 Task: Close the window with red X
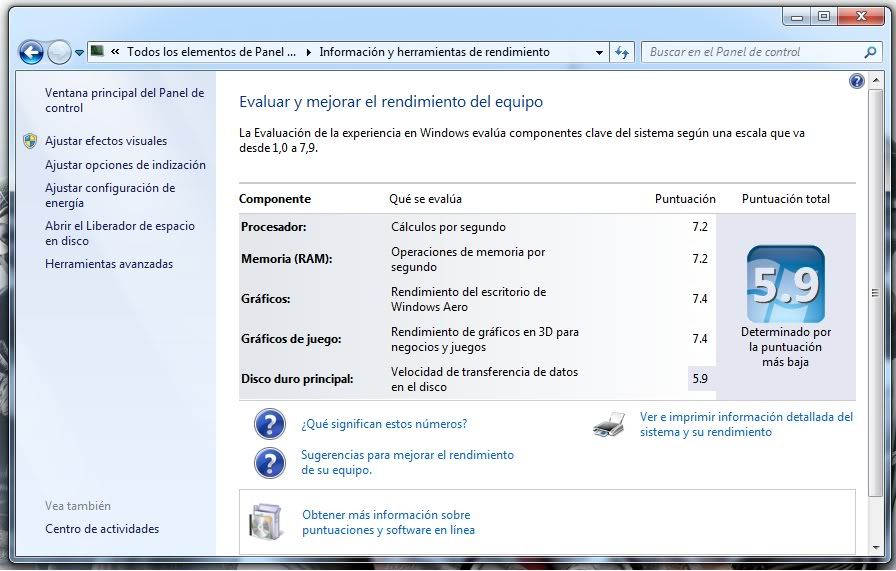click(861, 17)
